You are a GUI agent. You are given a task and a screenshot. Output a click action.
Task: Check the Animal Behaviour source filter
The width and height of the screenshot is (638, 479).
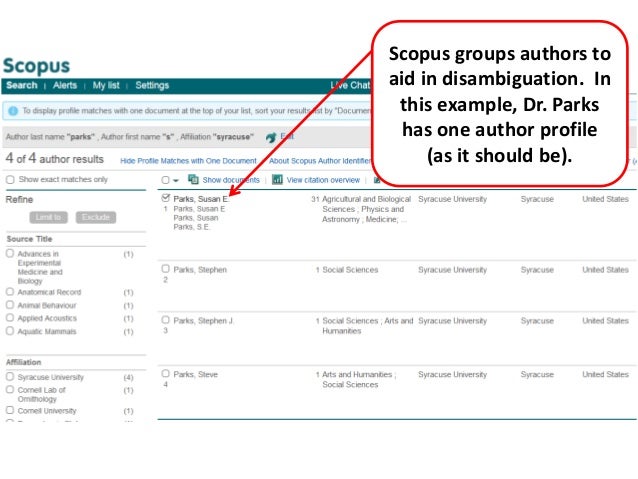click(10, 305)
